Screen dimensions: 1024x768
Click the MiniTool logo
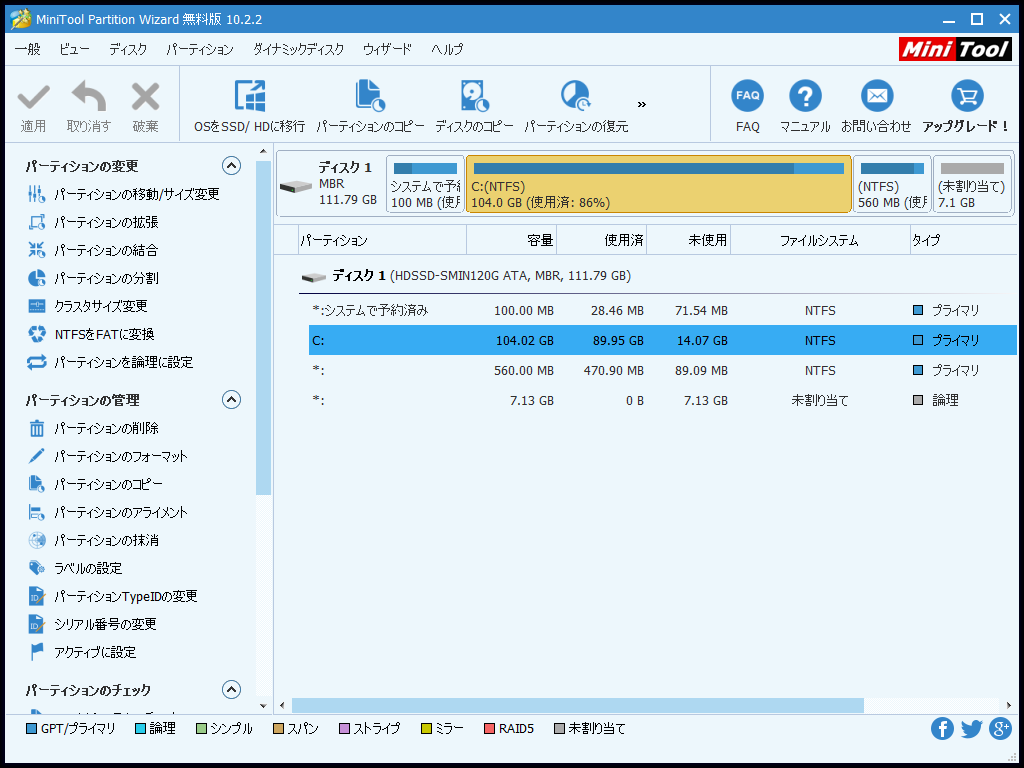point(955,49)
